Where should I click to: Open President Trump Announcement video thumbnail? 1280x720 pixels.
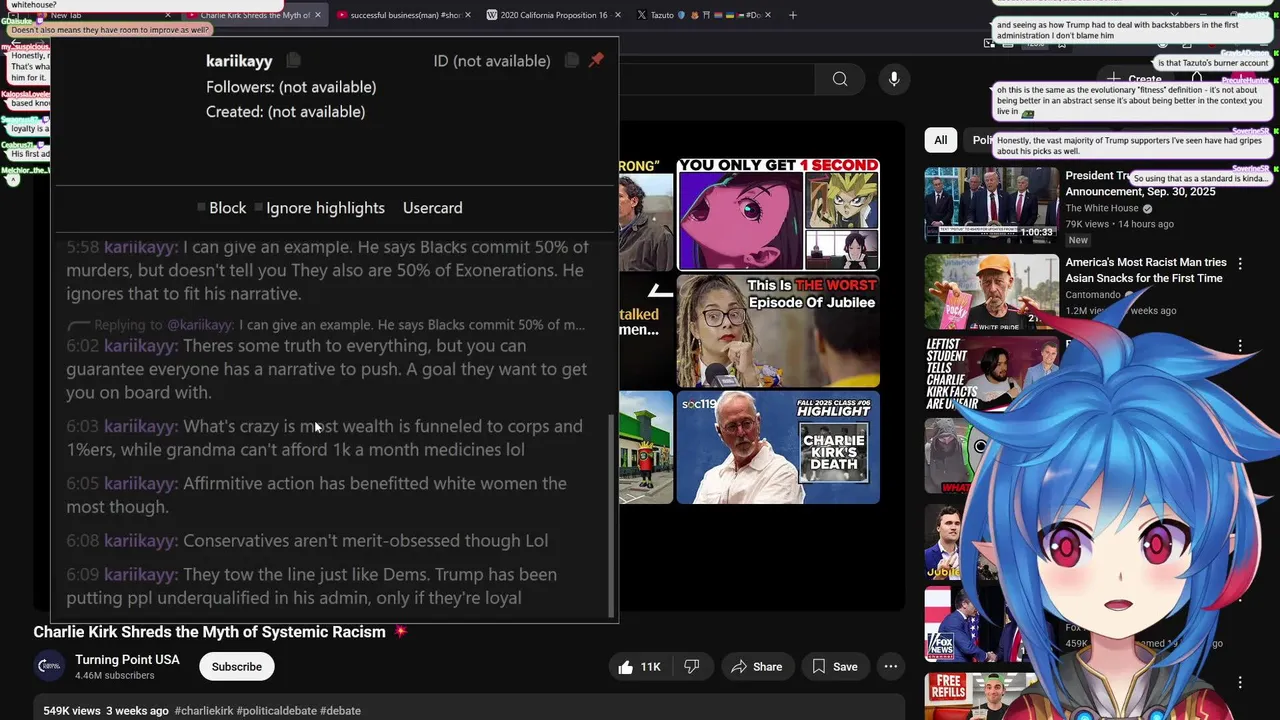991,205
